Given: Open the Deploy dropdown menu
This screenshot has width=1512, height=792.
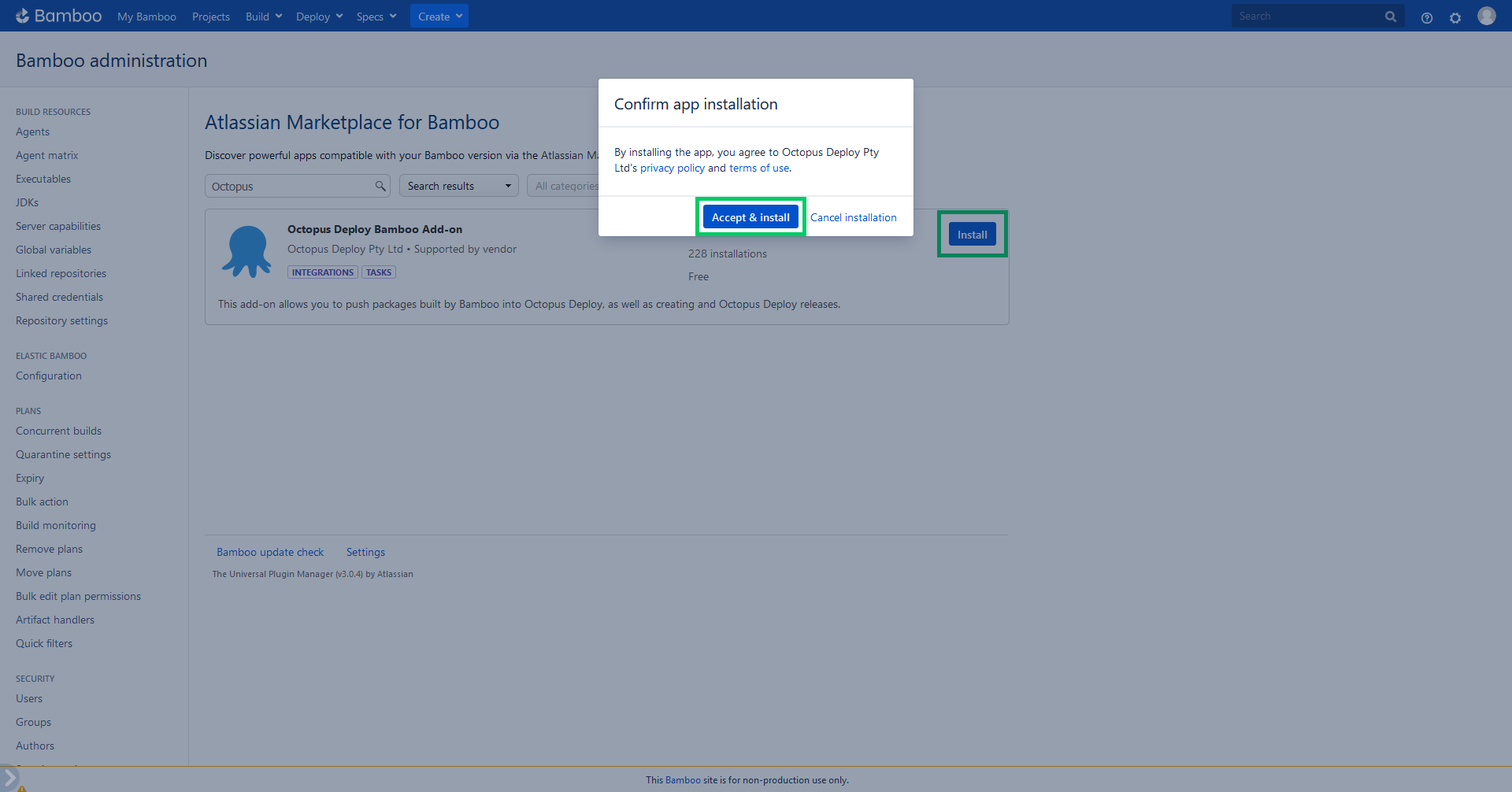Looking at the screenshot, I should (x=320, y=17).
